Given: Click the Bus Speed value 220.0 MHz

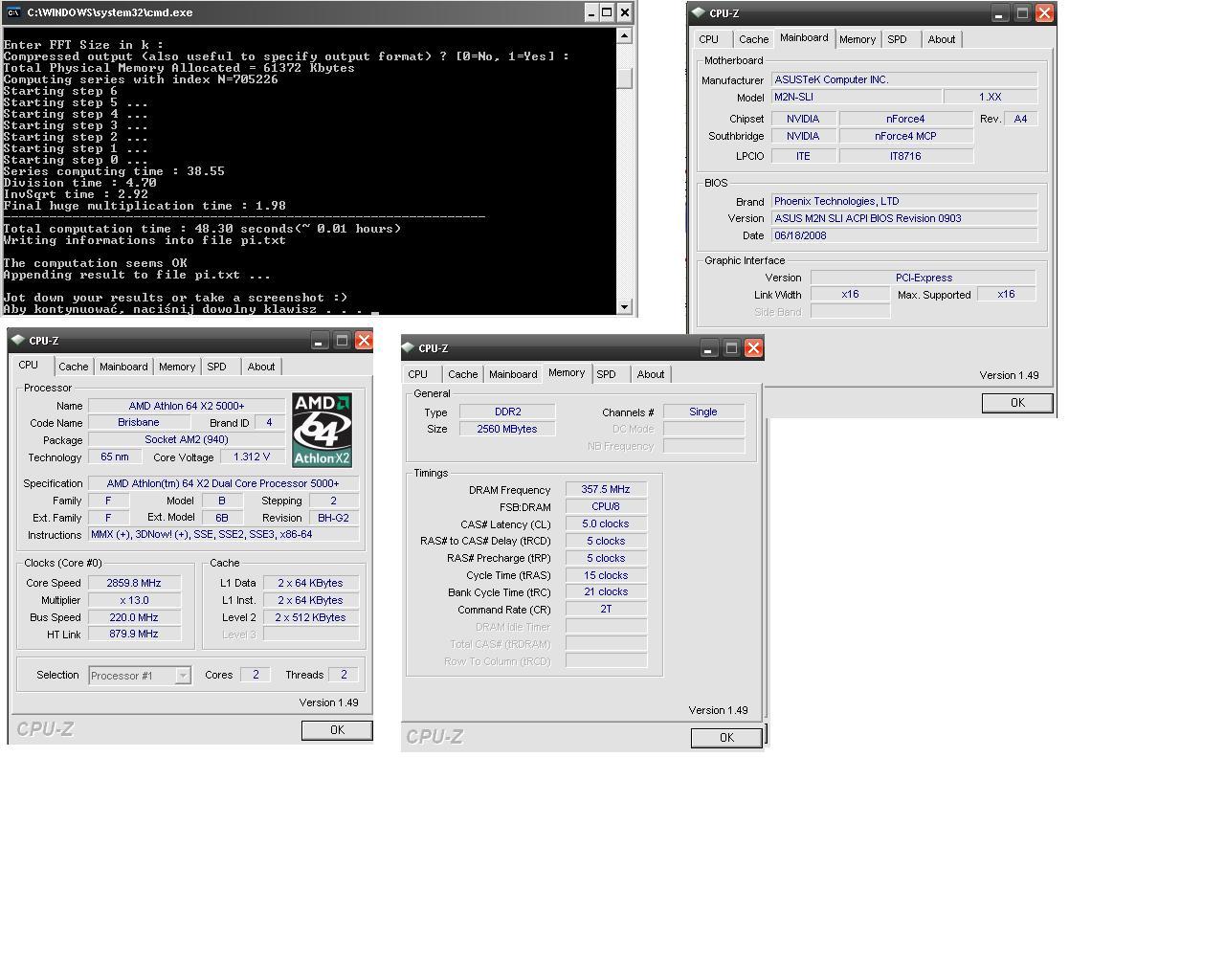Looking at the screenshot, I should [134, 617].
